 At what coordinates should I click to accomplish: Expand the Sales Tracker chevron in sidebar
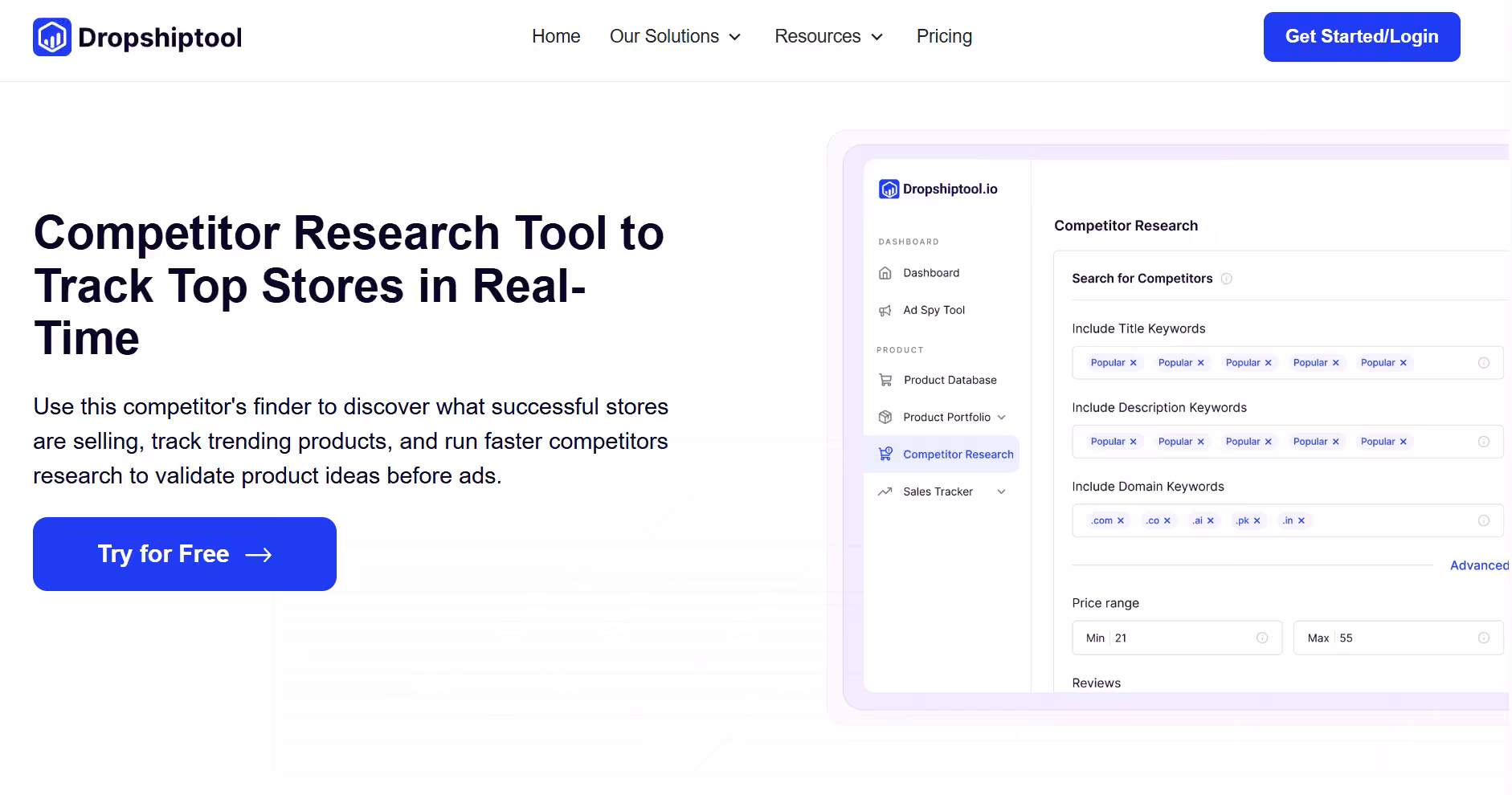(x=1002, y=491)
